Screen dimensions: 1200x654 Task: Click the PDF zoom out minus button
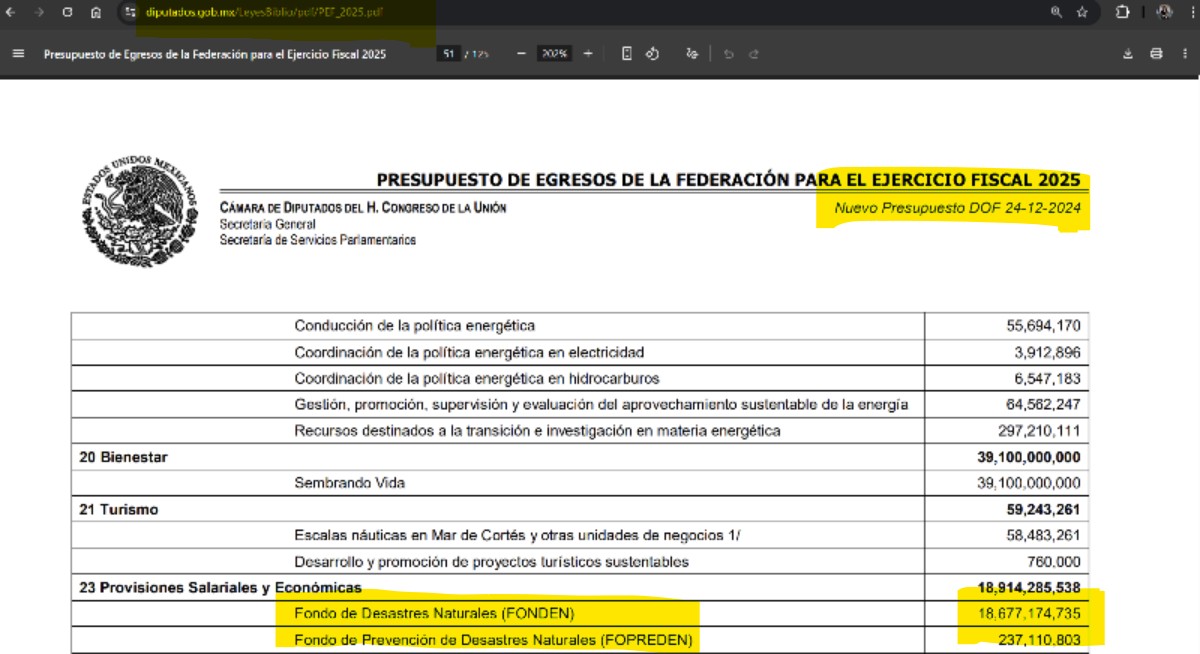[521, 54]
